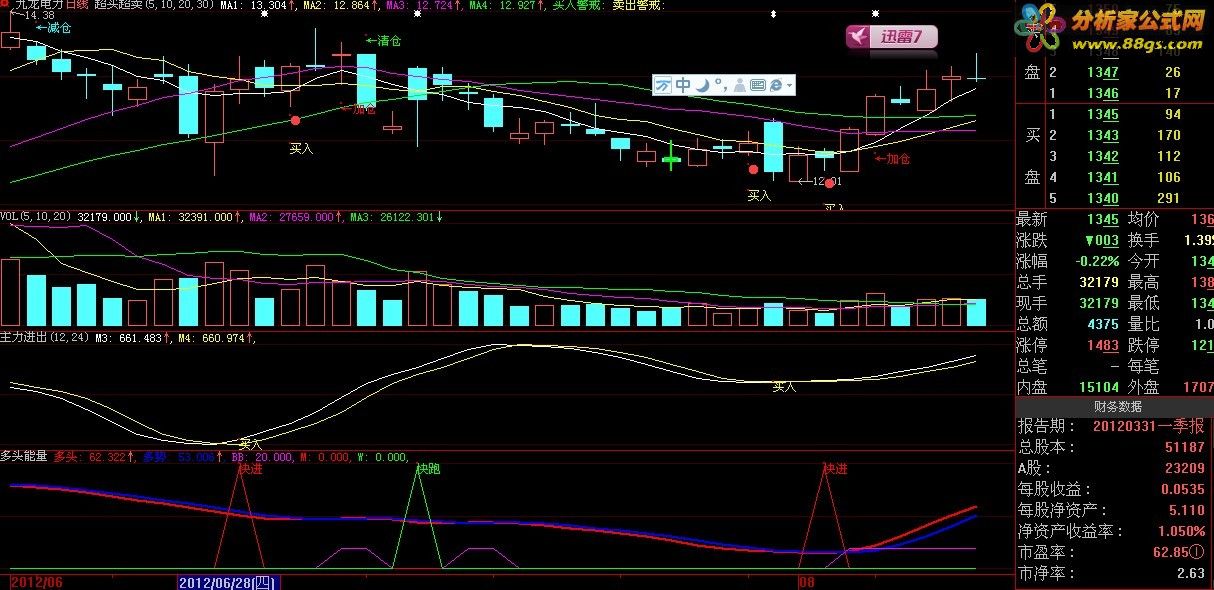Screen dimensions: 1214x590
Task: Select the highlighted date 2012/06/28(四)
Action: tap(228, 582)
